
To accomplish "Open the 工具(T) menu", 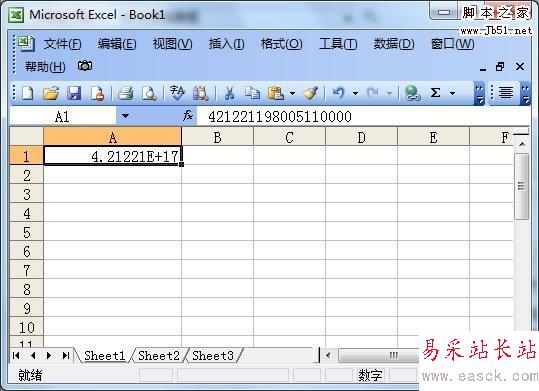I will pyautogui.click(x=338, y=44).
